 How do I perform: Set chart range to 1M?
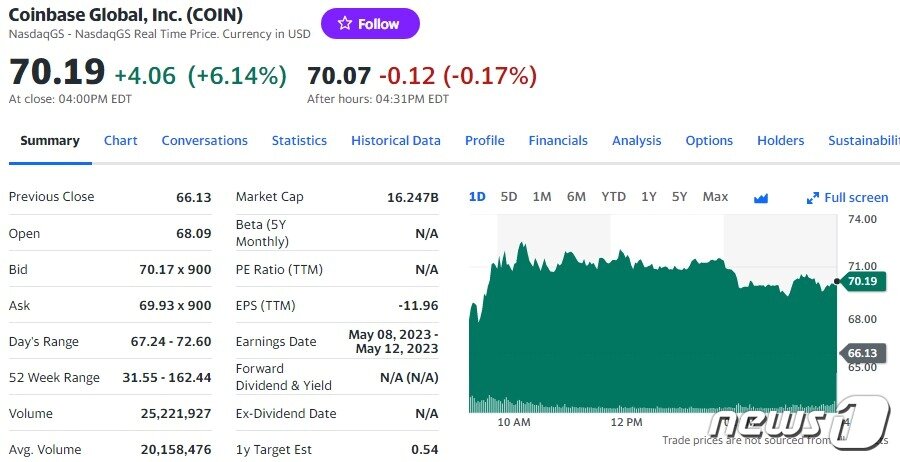click(542, 197)
